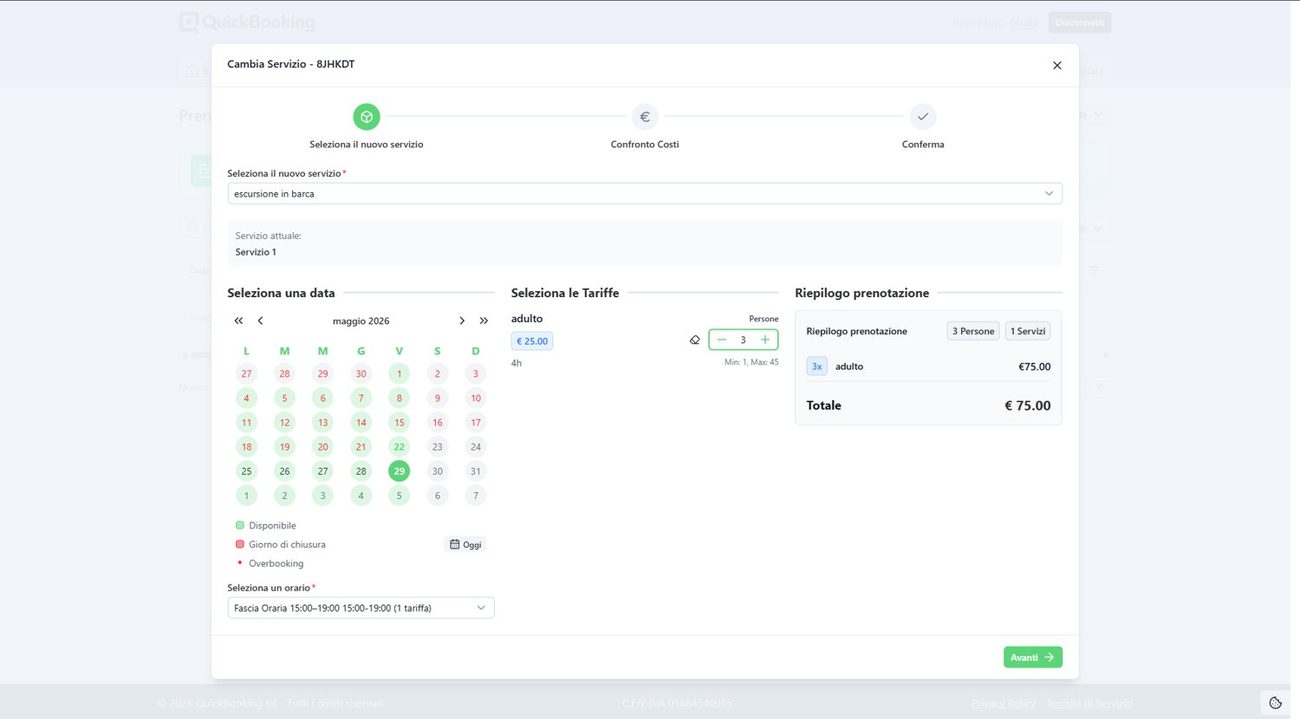Click the 'Servizio 1' current service text
This screenshot has height=719, width=1300.
pyautogui.click(x=256, y=252)
